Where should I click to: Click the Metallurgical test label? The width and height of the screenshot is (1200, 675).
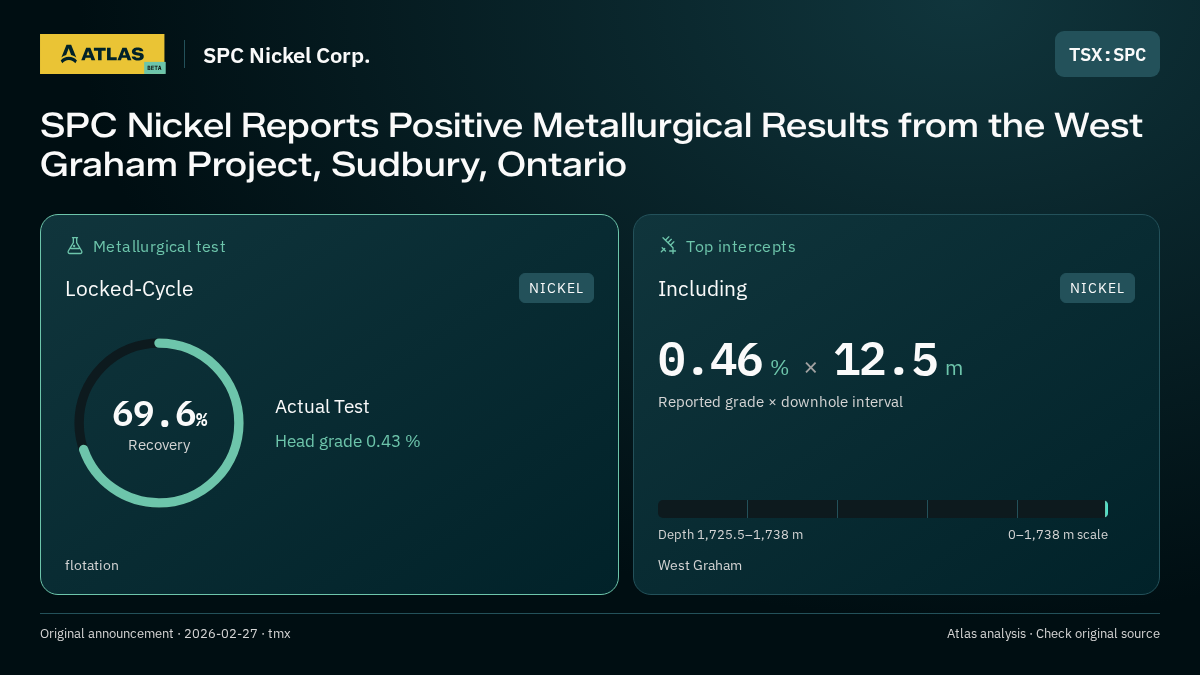159,246
